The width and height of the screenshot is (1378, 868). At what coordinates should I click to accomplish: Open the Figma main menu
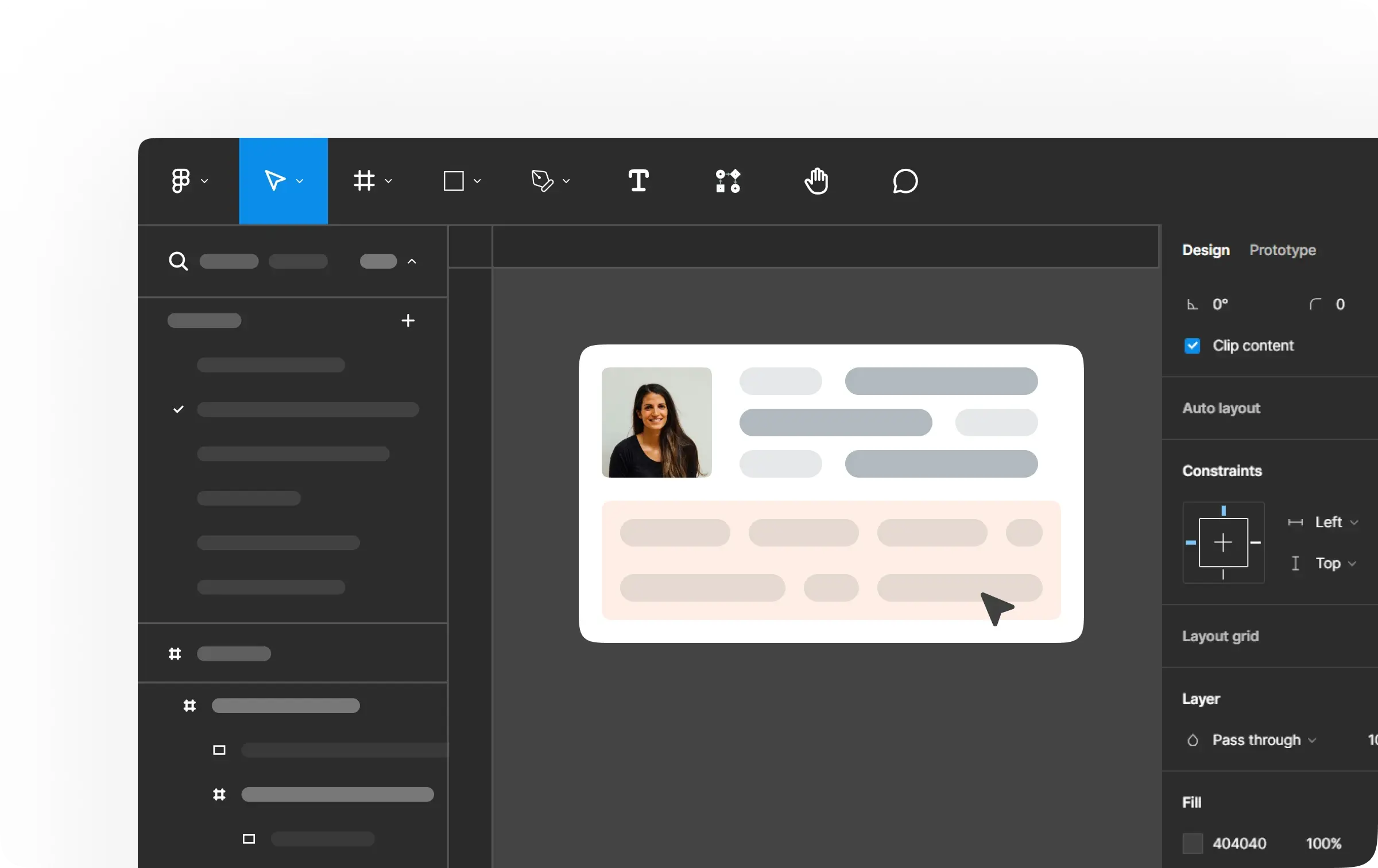tap(182, 181)
